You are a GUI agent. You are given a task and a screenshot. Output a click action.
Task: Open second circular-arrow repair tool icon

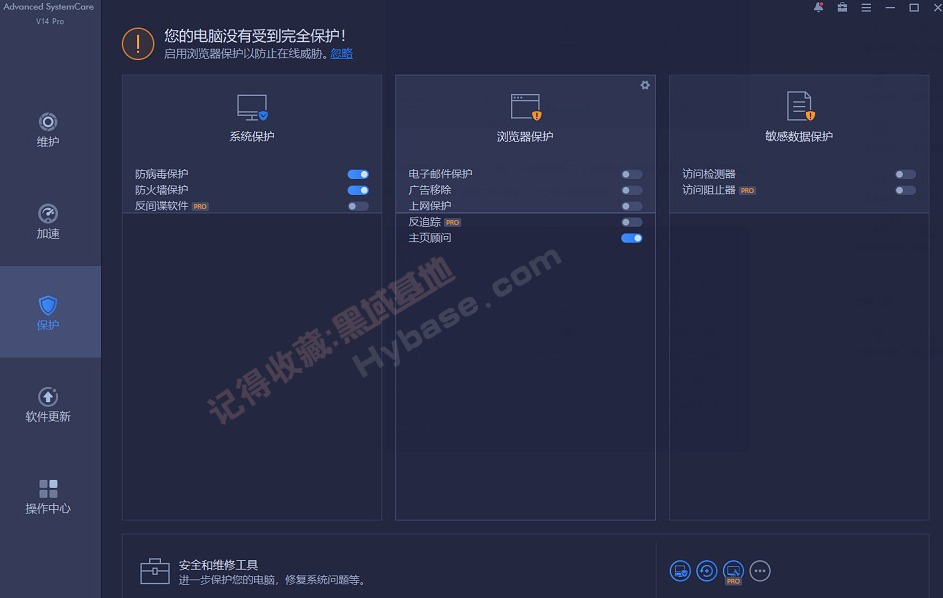[x=707, y=571]
